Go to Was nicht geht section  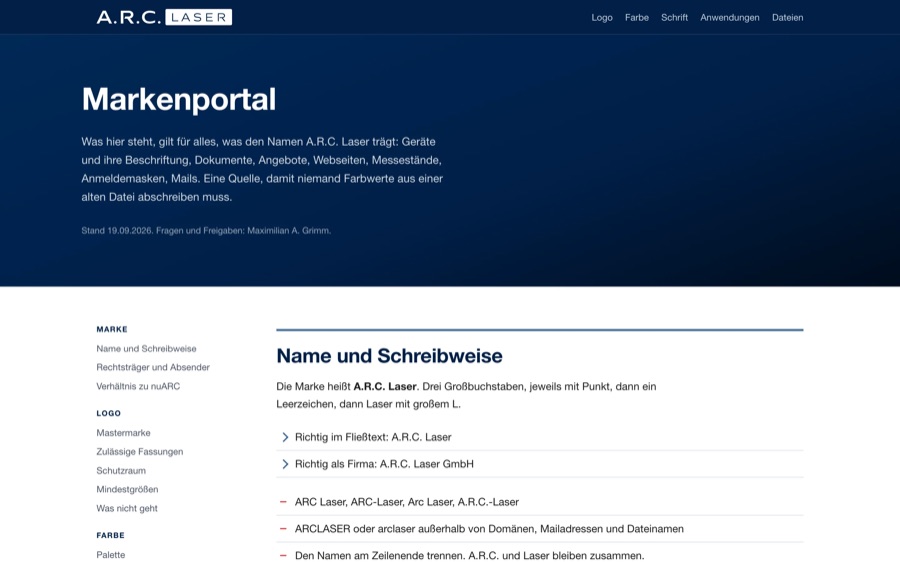[x=127, y=509]
